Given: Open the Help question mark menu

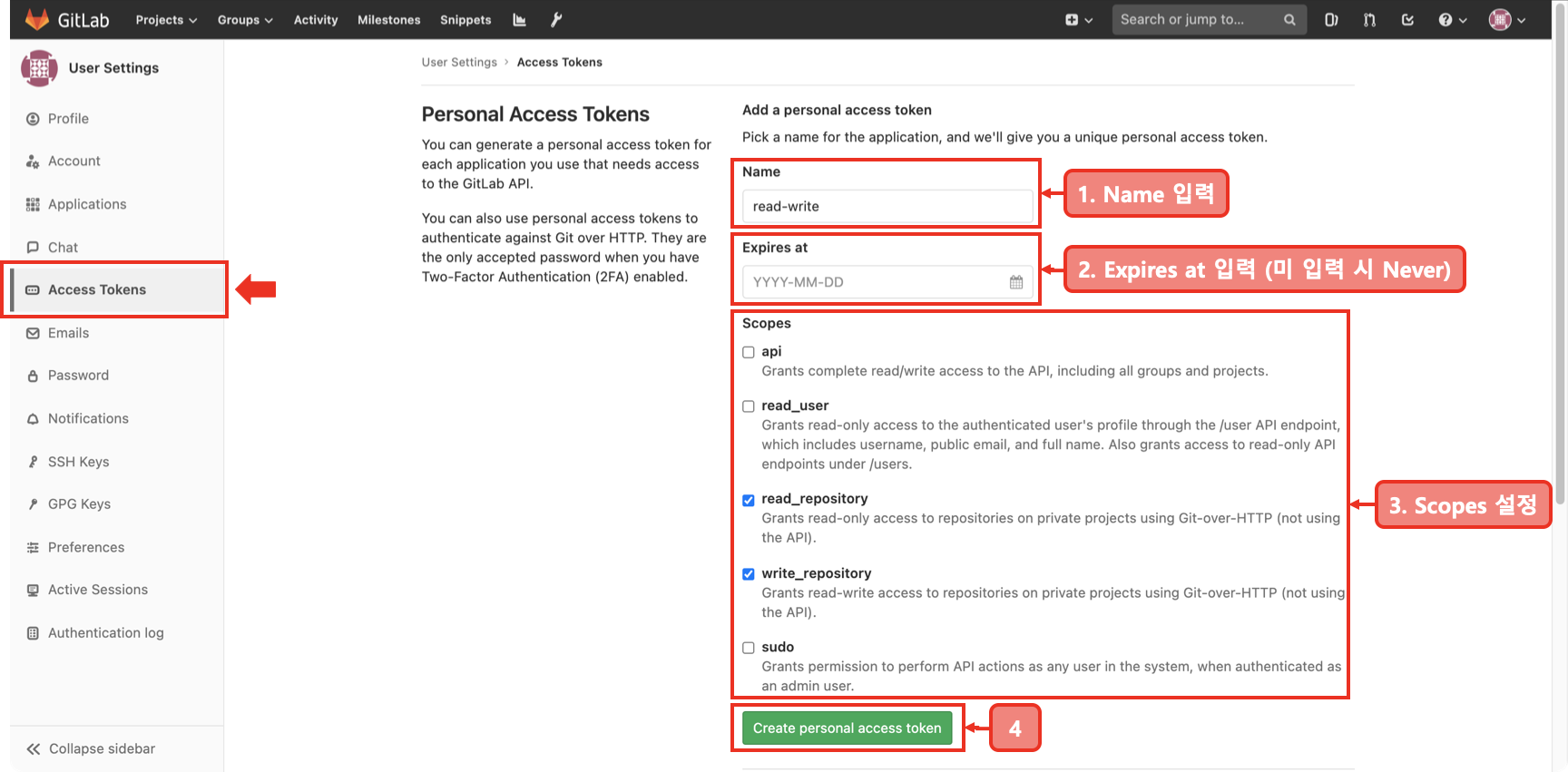Looking at the screenshot, I should pos(1452,20).
